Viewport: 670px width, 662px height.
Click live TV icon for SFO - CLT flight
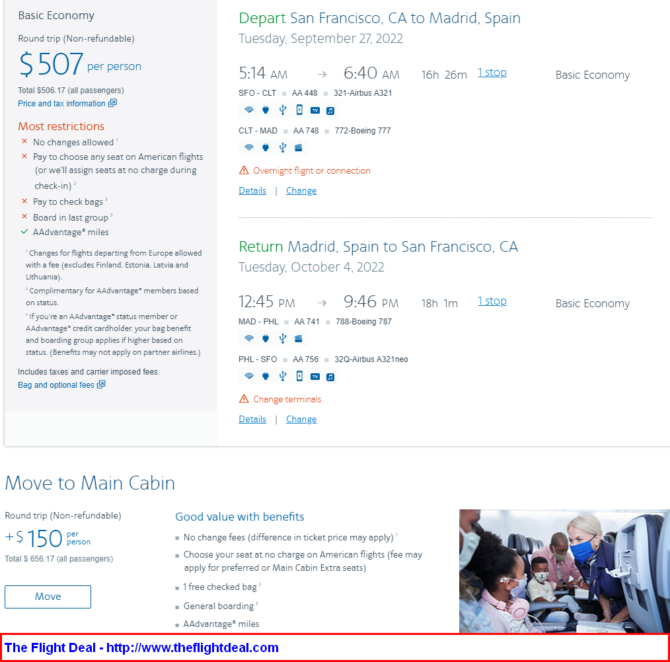click(315, 111)
